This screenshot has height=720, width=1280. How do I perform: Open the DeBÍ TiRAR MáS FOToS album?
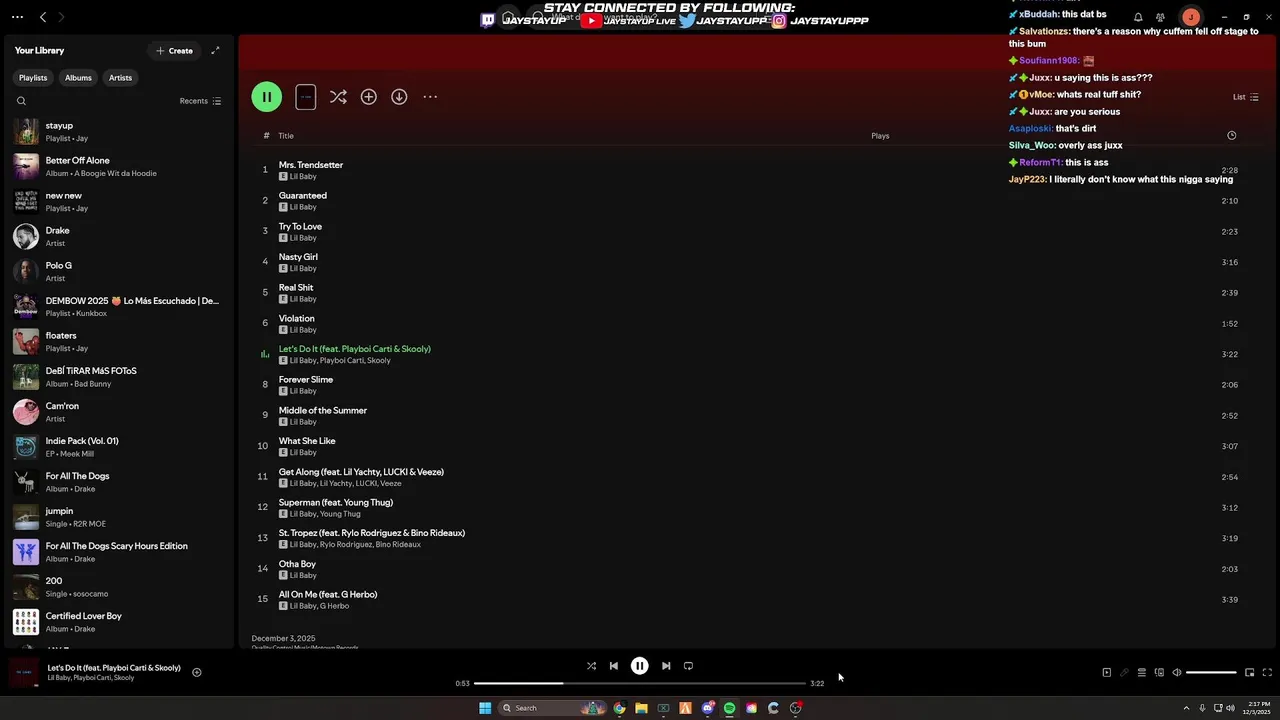coord(118,377)
